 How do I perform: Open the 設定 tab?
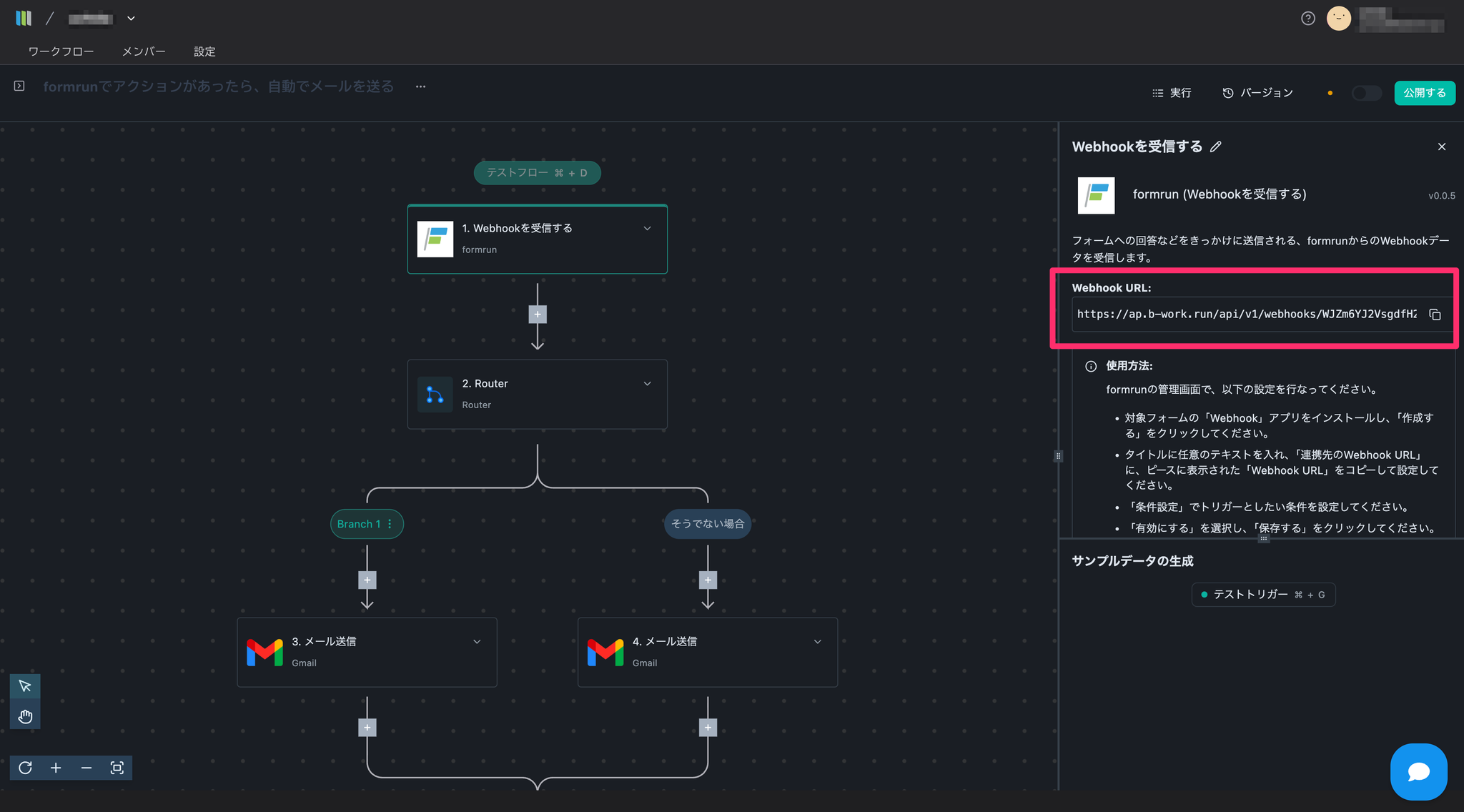pos(204,51)
